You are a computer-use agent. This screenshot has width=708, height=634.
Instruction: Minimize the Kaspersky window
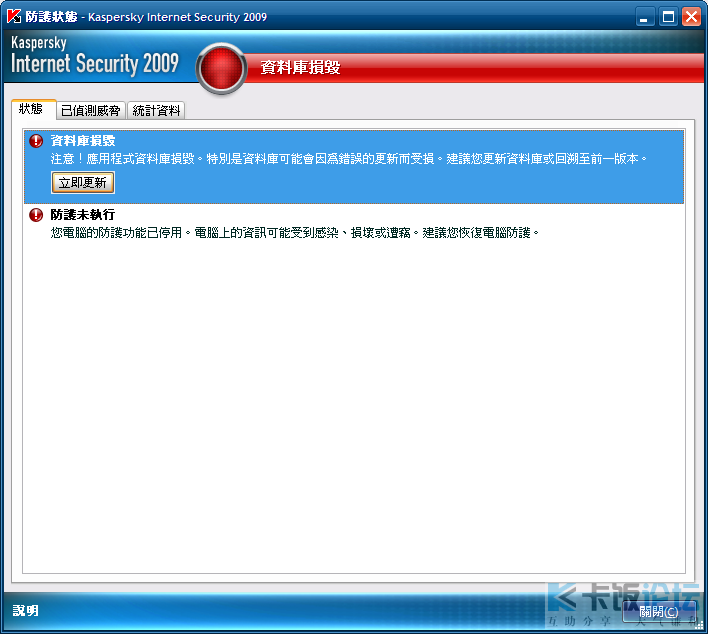(645, 17)
